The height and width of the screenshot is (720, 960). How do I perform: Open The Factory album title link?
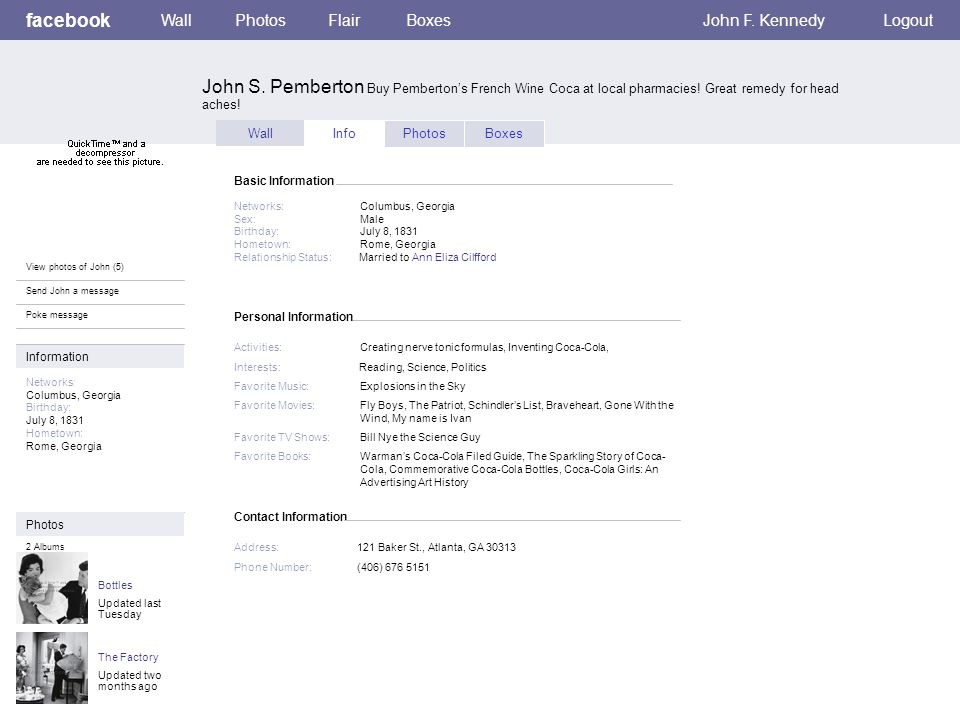[x=128, y=657]
